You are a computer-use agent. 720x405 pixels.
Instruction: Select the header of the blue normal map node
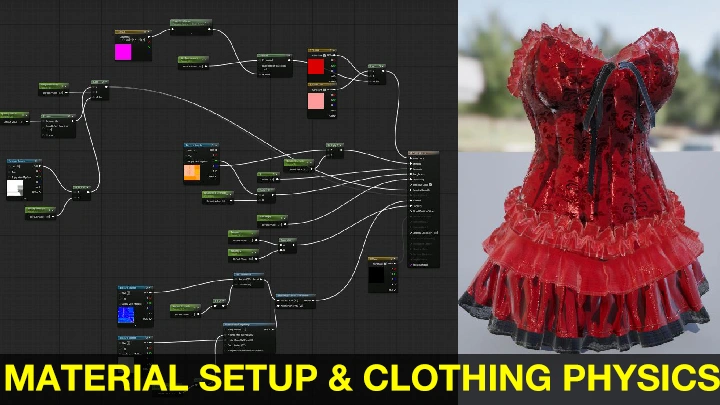(x=135, y=287)
